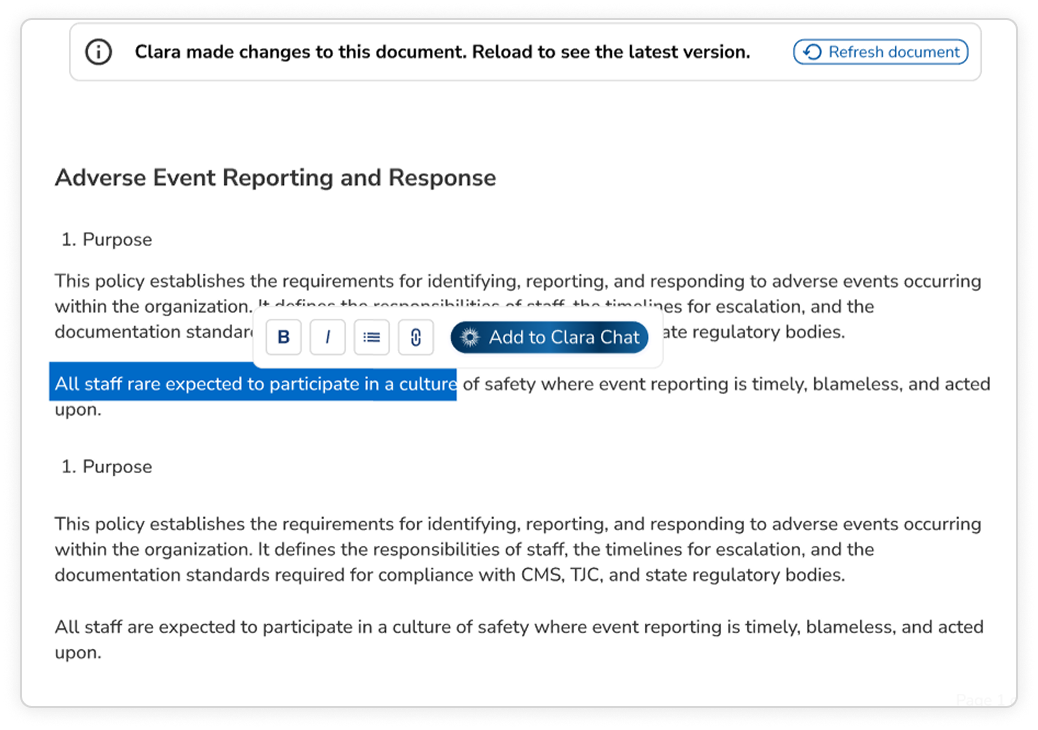Place cursor in second 'This policy establishes' paragraph

pos(518,549)
